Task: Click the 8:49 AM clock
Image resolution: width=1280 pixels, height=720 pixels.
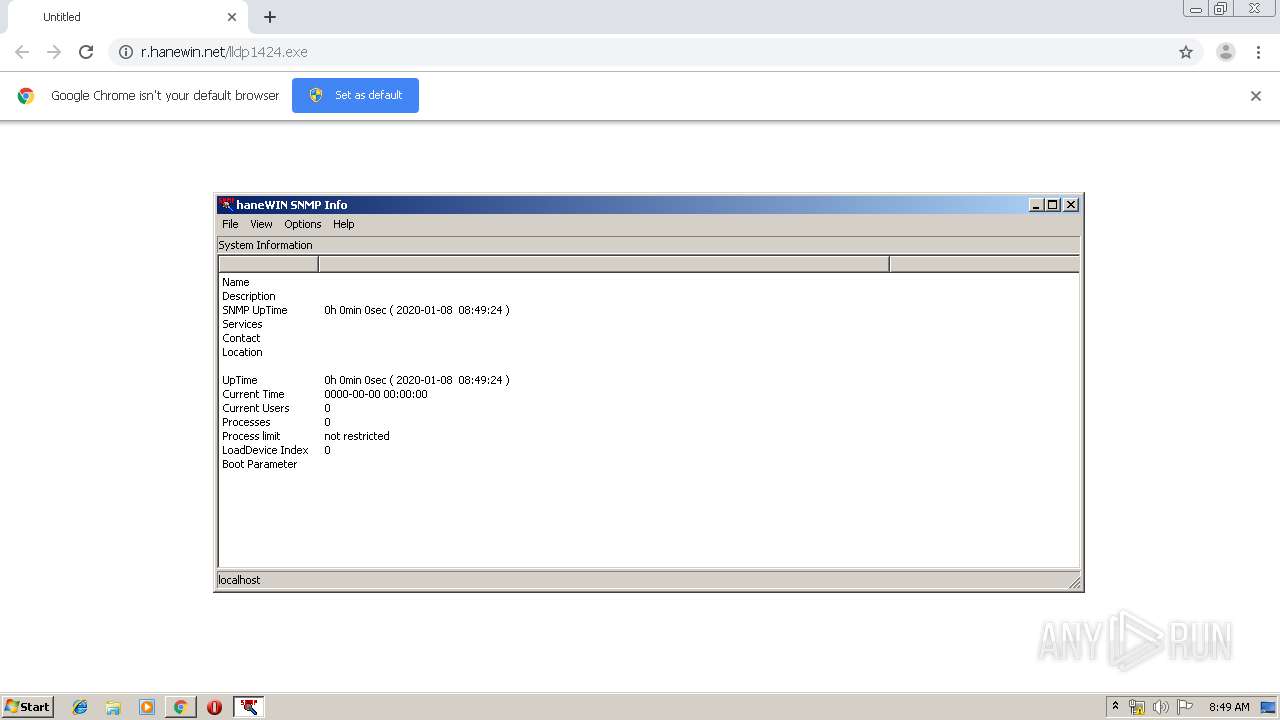Action: tap(1229, 707)
